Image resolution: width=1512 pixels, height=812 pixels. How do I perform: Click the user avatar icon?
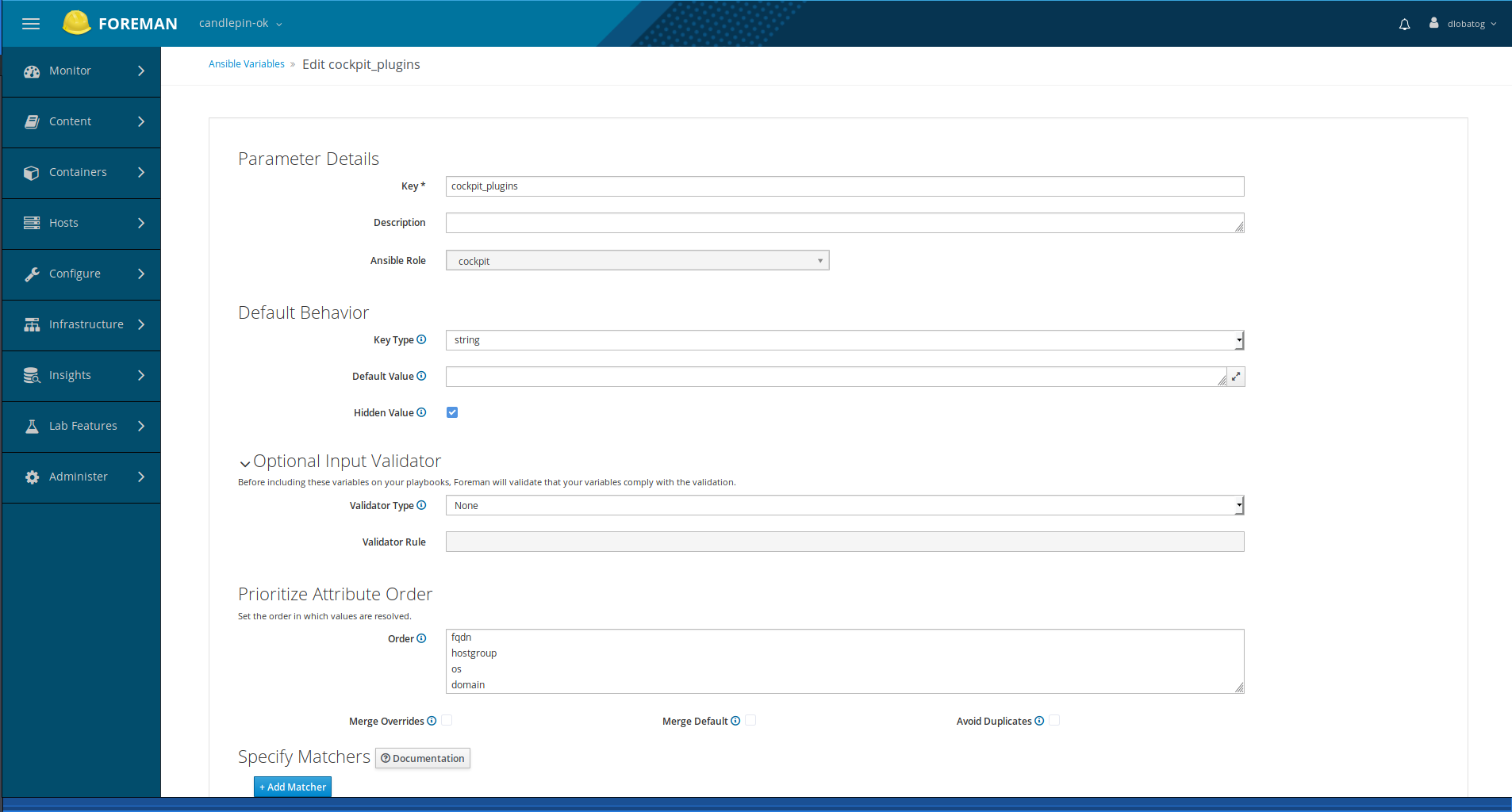pos(1434,23)
